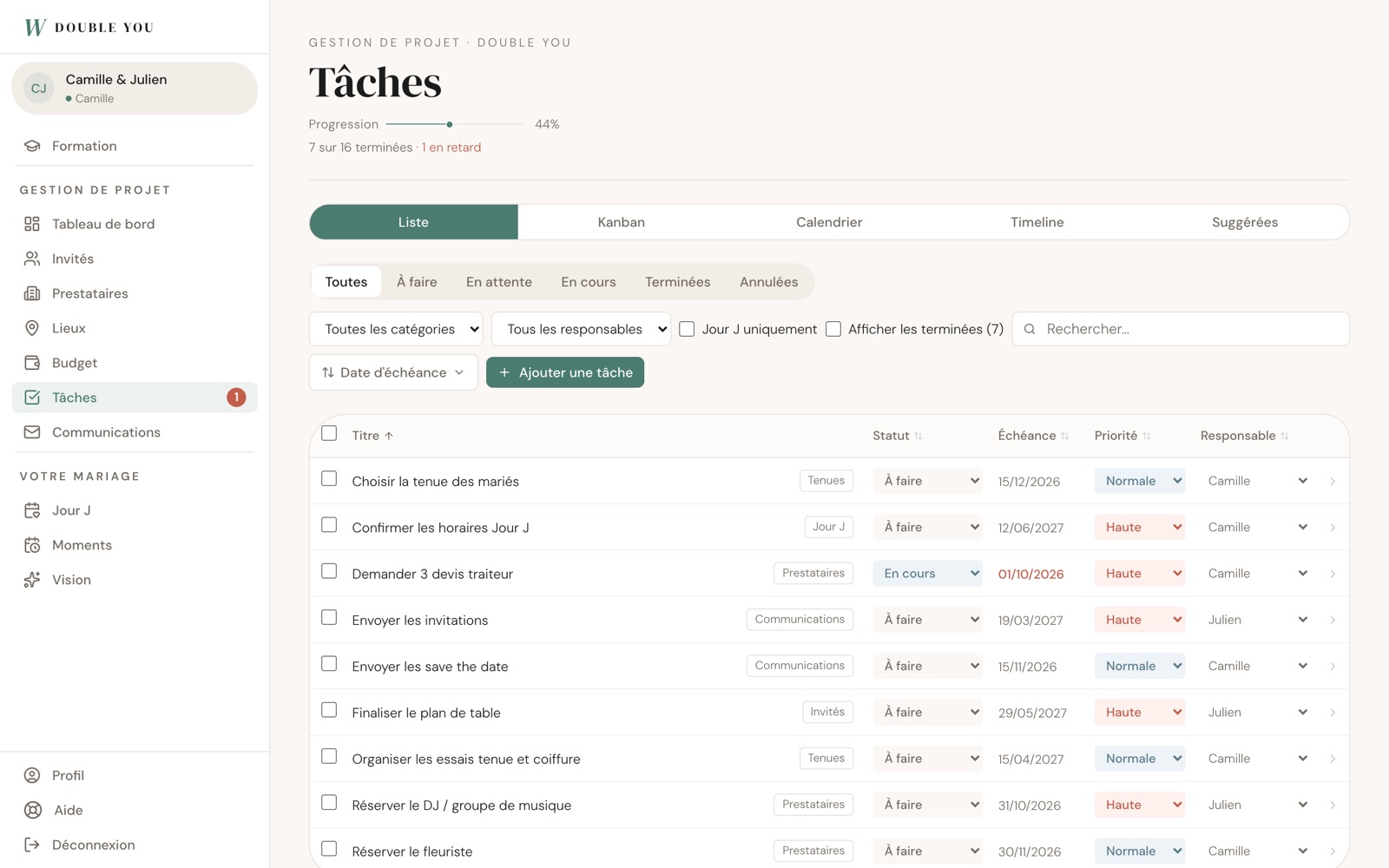Click the Ajouter une tâche button
Image resolution: width=1389 pixels, height=868 pixels.
(565, 372)
